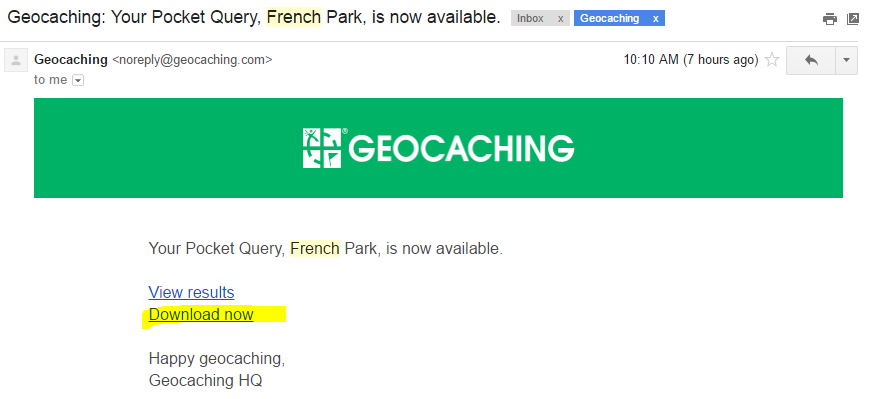886x399 pixels.
Task: Click the noreply@geocaching.com address
Action: (192, 59)
